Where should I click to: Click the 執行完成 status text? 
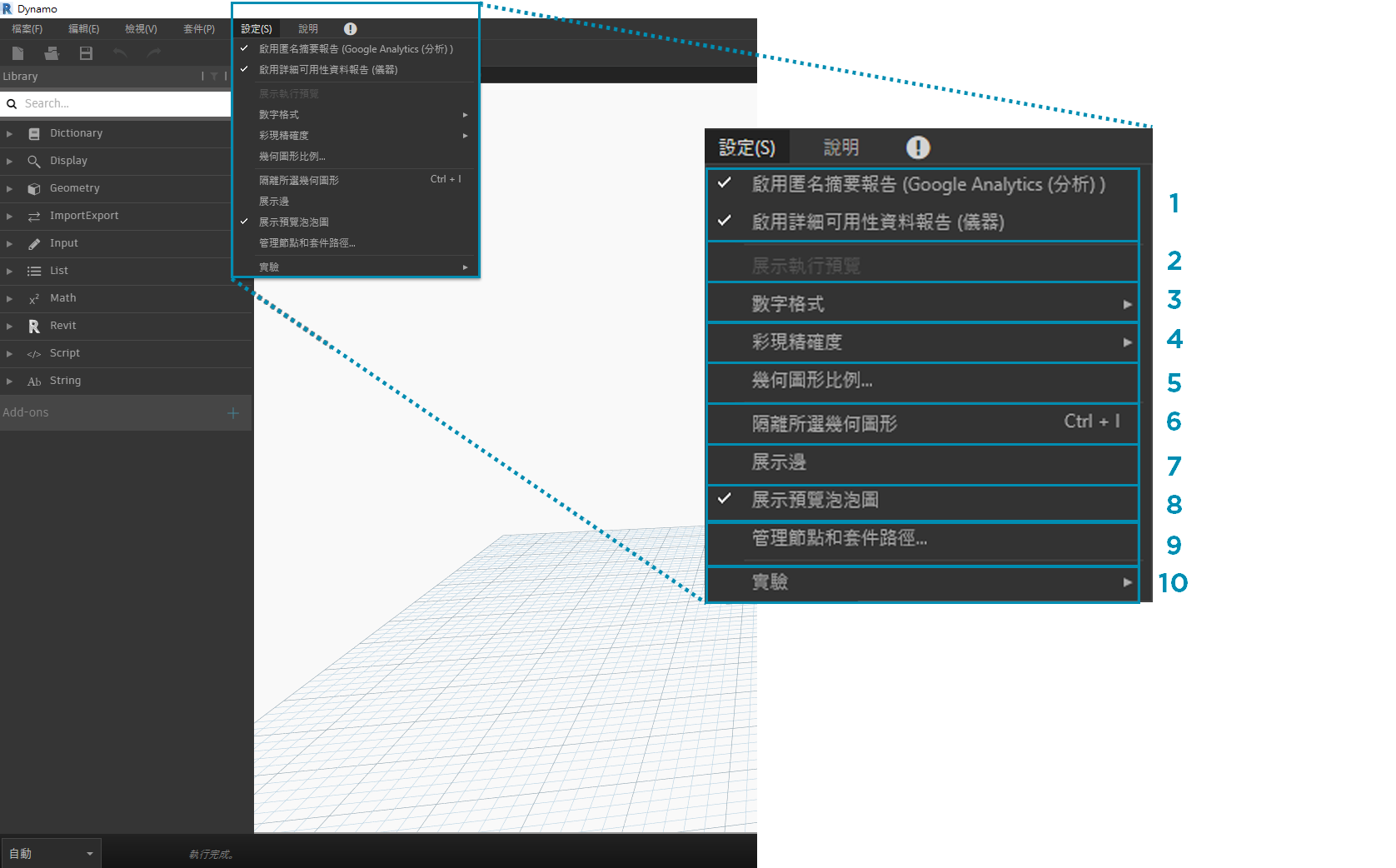click(211, 854)
